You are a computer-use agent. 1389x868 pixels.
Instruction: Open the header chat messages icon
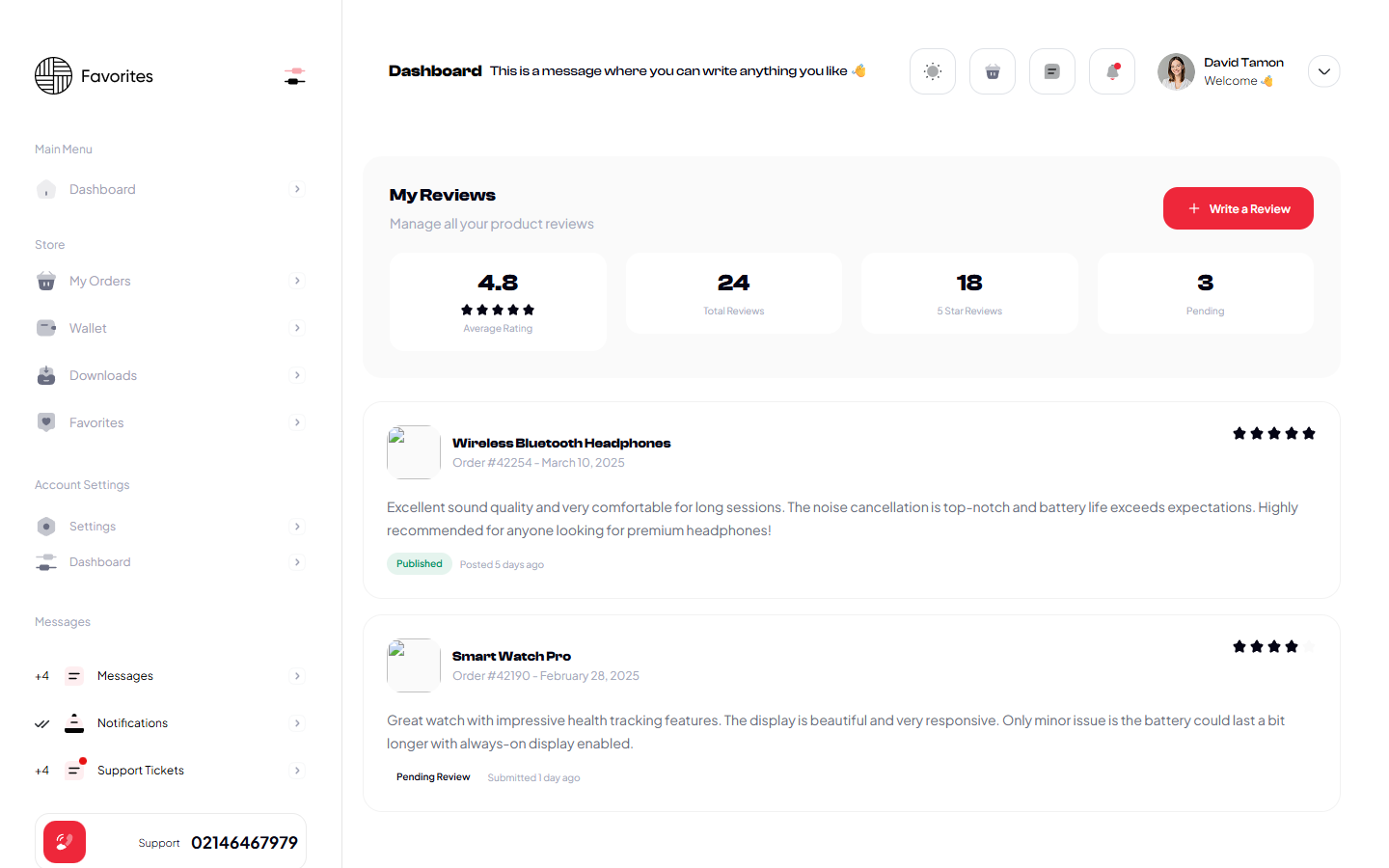tap(1051, 71)
